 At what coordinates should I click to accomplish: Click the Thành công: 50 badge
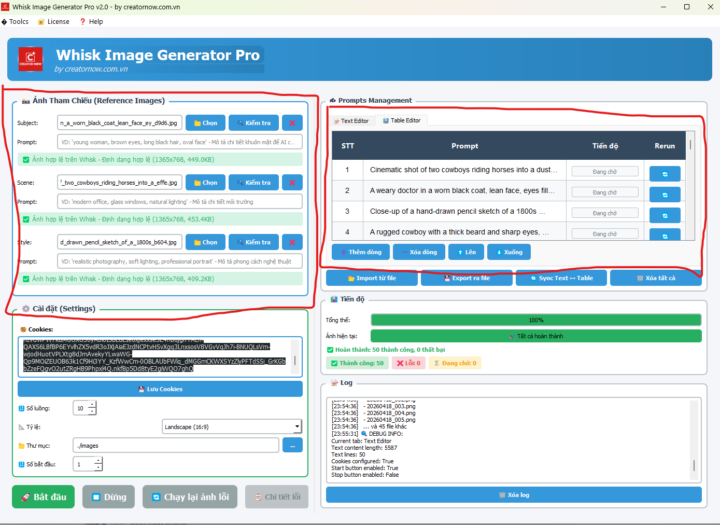point(357,363)
